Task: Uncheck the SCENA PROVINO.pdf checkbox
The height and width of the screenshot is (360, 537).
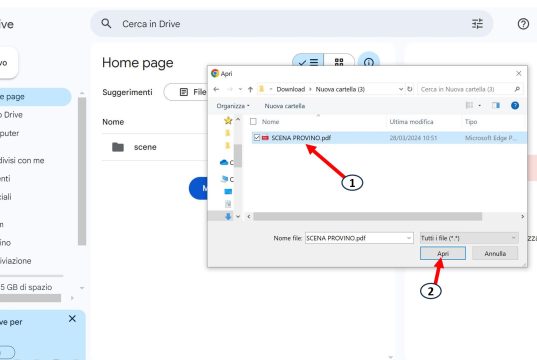Action: 257,138
